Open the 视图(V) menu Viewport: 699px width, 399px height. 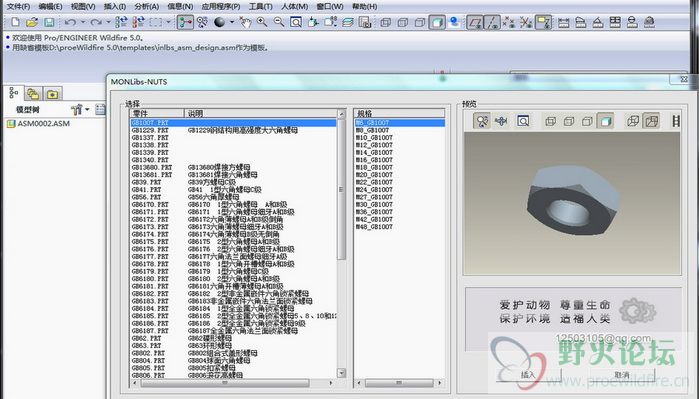83,6
